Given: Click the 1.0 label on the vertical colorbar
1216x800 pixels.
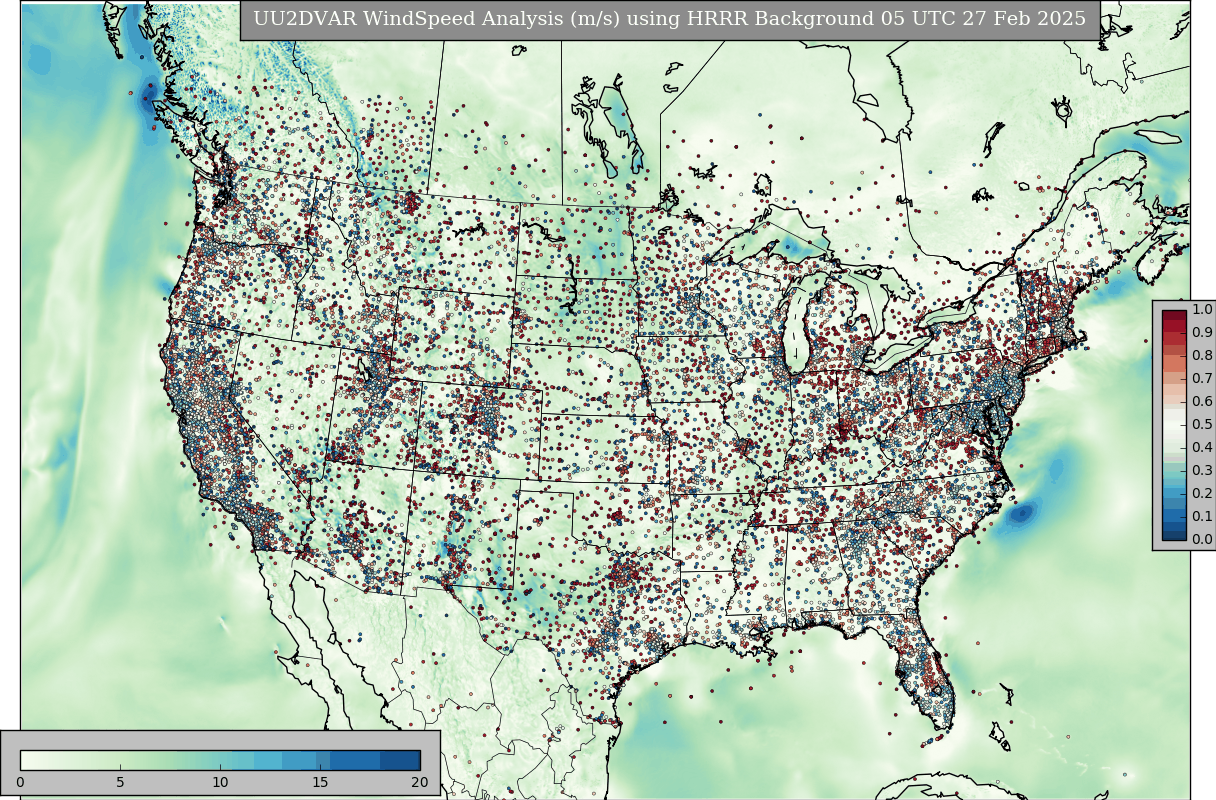Looking at the screenshot, I should 1202,310.
